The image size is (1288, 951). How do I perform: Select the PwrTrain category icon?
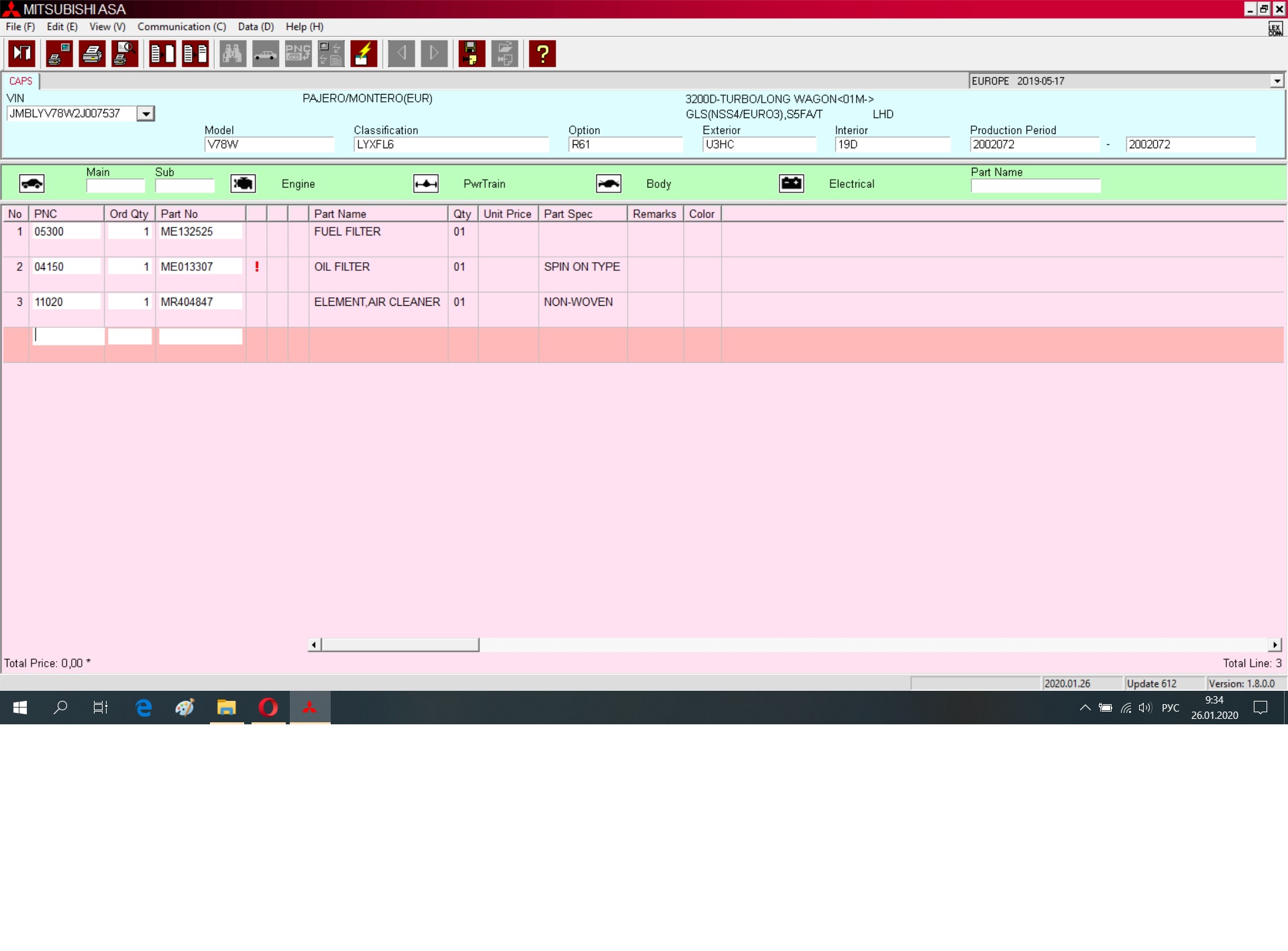coord(426,184)
